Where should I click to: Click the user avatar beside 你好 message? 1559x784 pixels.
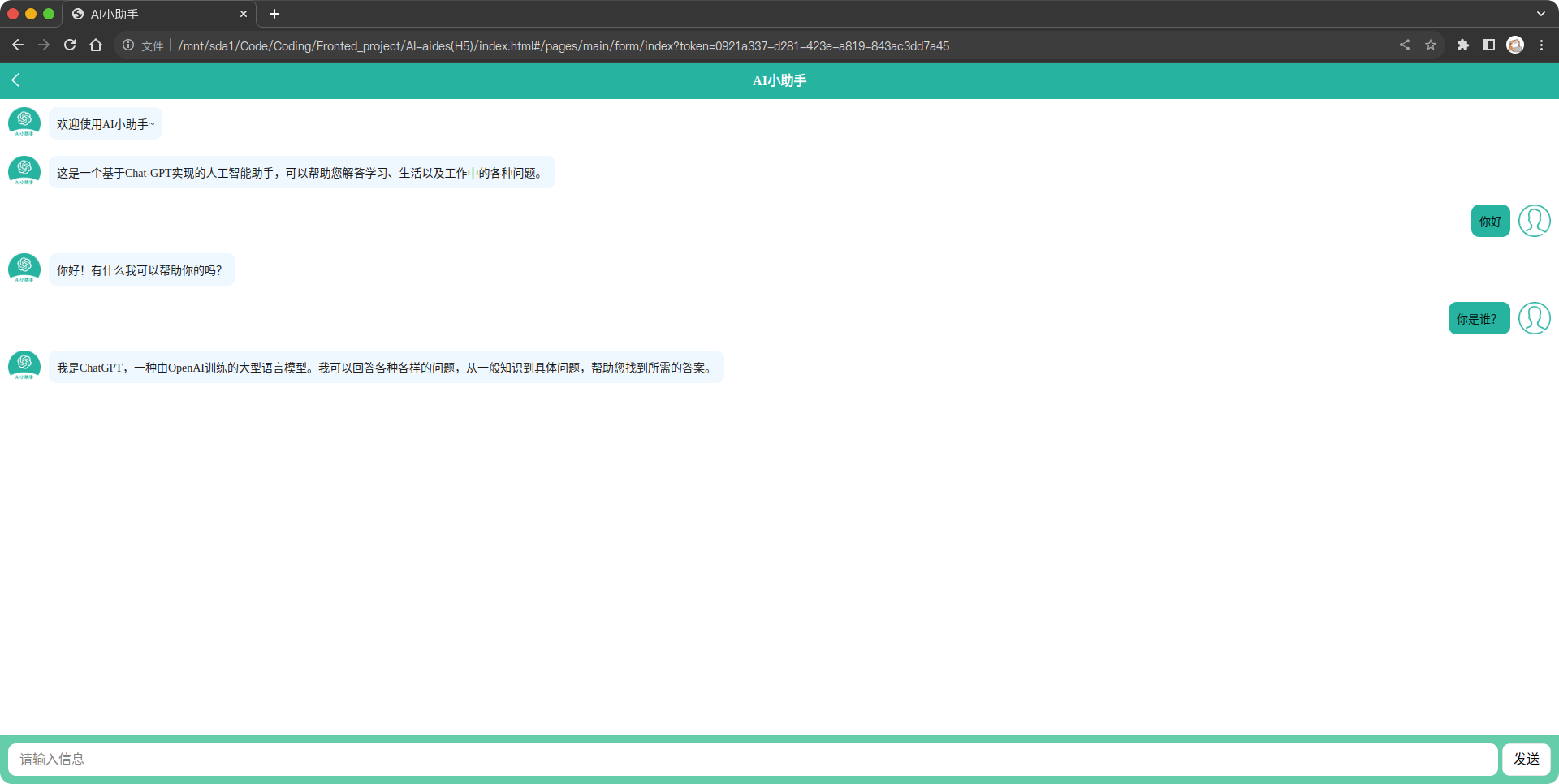point(1534,221)
